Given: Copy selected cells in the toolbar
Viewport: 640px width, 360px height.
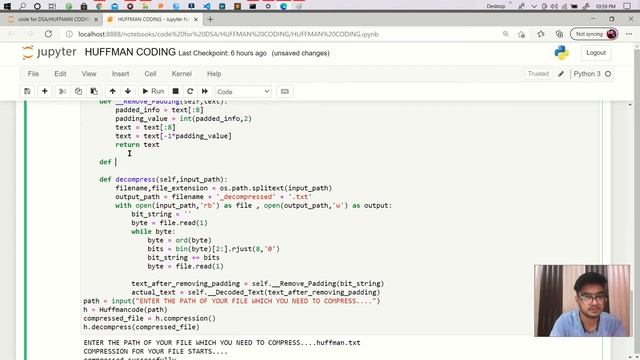Looking at the screenshot, I should pyautogui.click(x=78, y=91).
